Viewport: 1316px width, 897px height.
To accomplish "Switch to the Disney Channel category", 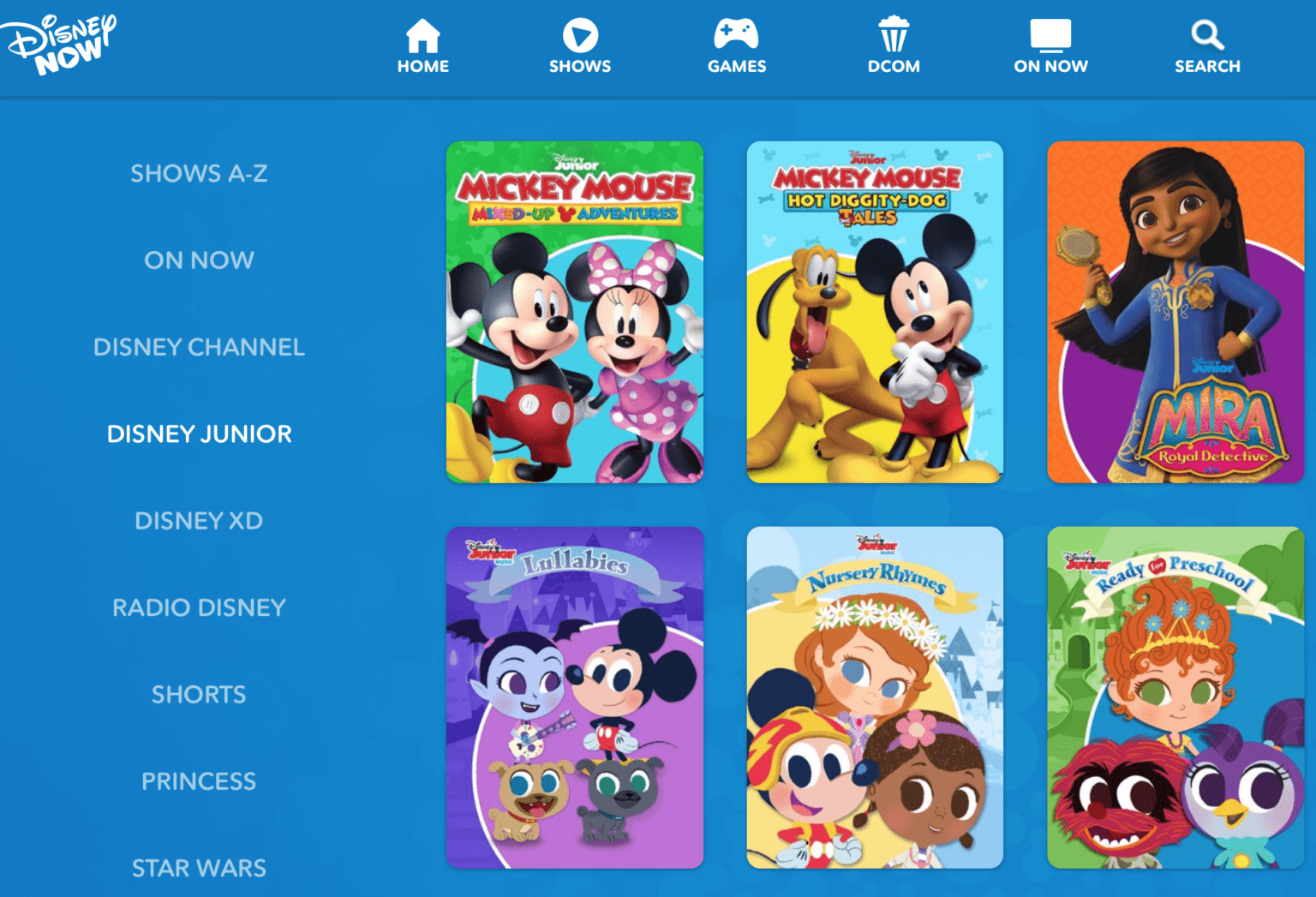I will 199,347.
